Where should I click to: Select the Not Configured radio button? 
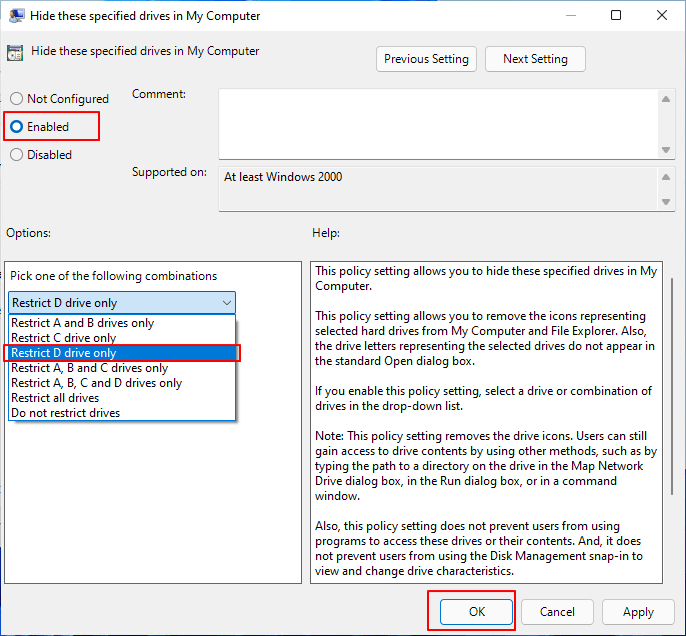click(x=16, y=99)
